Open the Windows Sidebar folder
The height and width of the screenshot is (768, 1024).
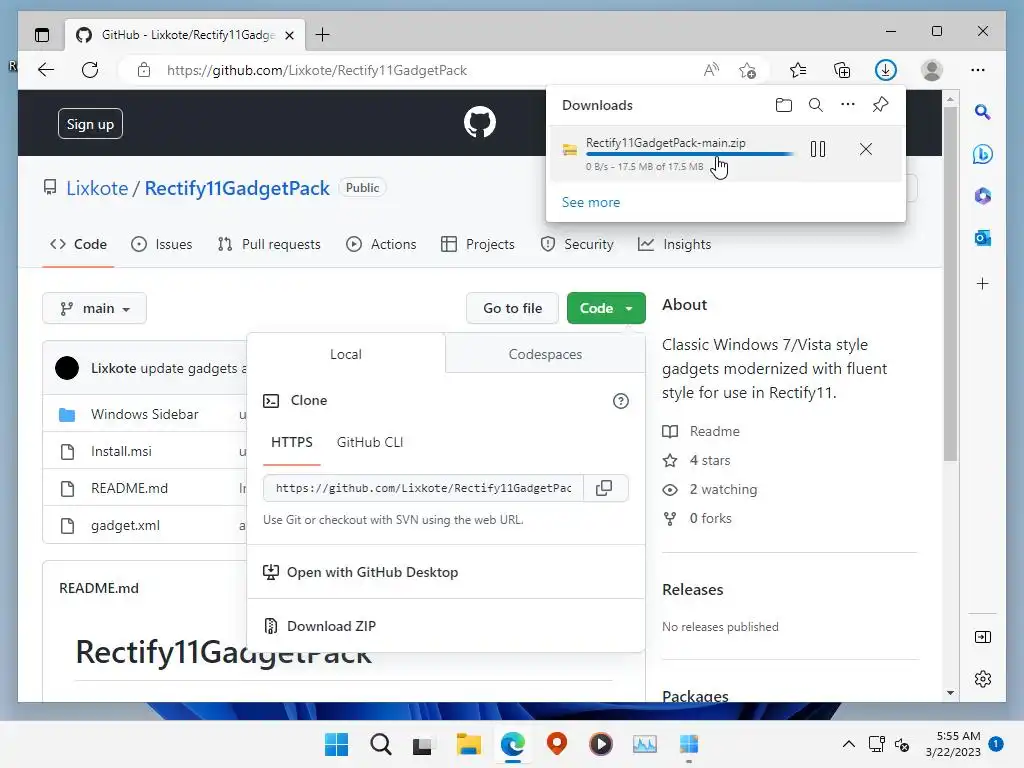[x=144, y=414]
